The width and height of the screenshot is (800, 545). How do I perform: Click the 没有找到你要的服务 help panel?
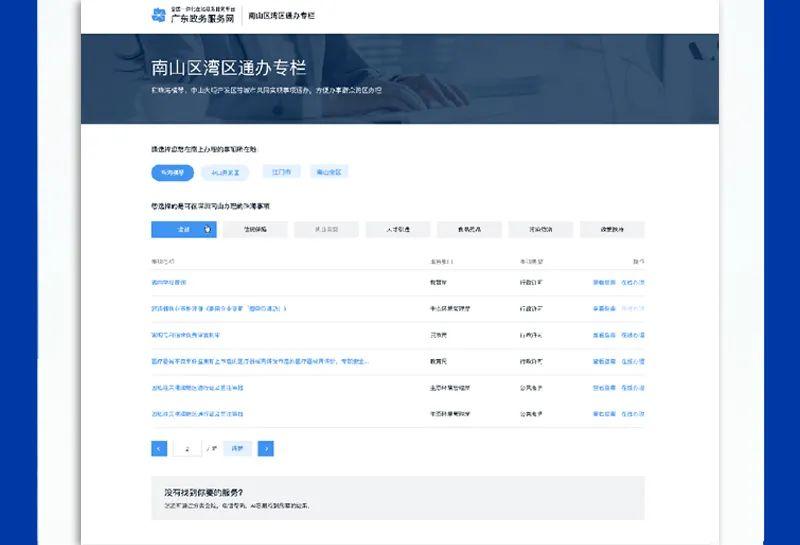[x=397, y=498]
